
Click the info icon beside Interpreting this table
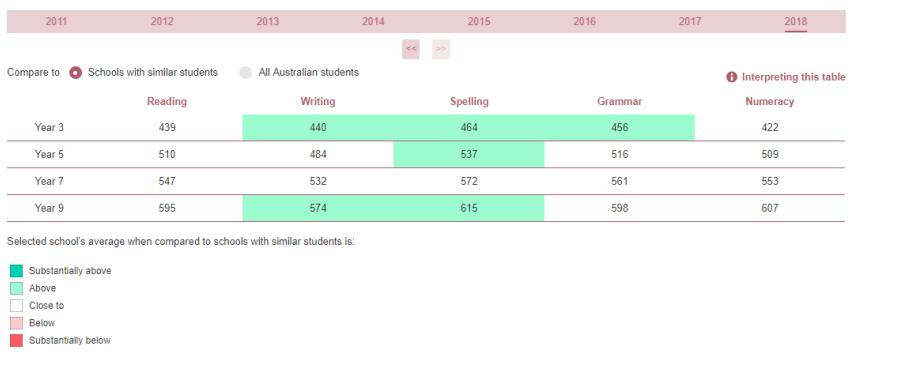pos(731,77)
